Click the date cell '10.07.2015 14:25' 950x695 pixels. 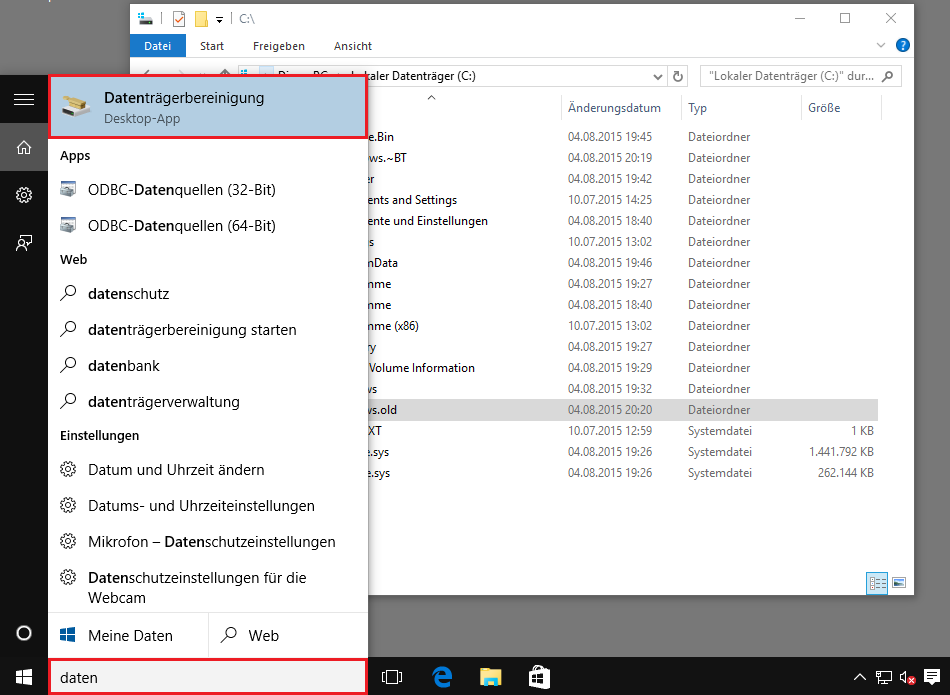point(610,200)
